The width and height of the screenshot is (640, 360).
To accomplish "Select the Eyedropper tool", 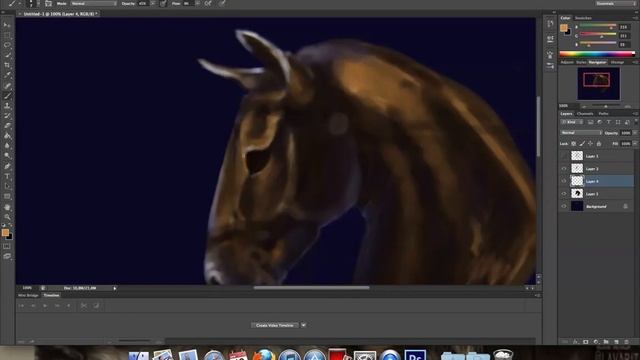I will (7, 75).
